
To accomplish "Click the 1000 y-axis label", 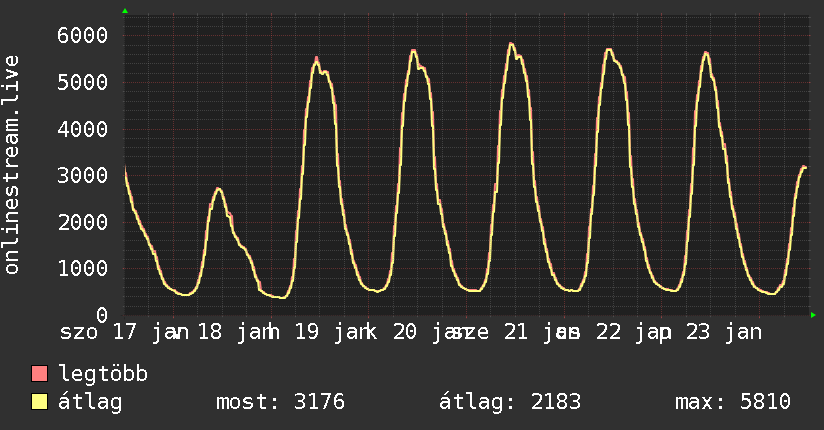I will tap(83, 268).
